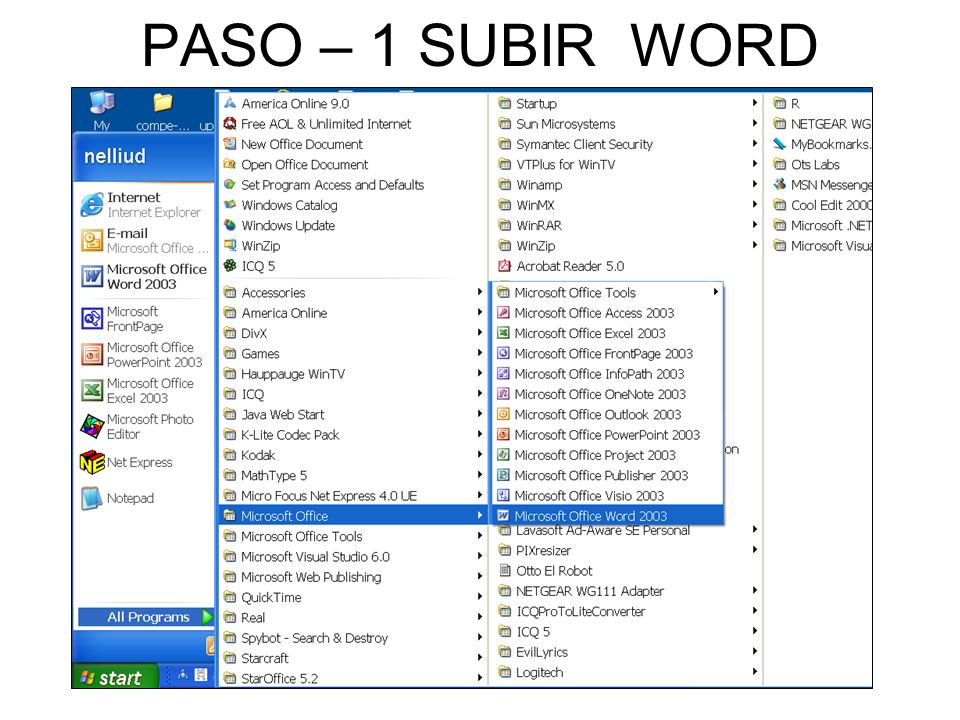
Task: Click the America Online 9.0 icon
Action: click(x=230, y=103)
